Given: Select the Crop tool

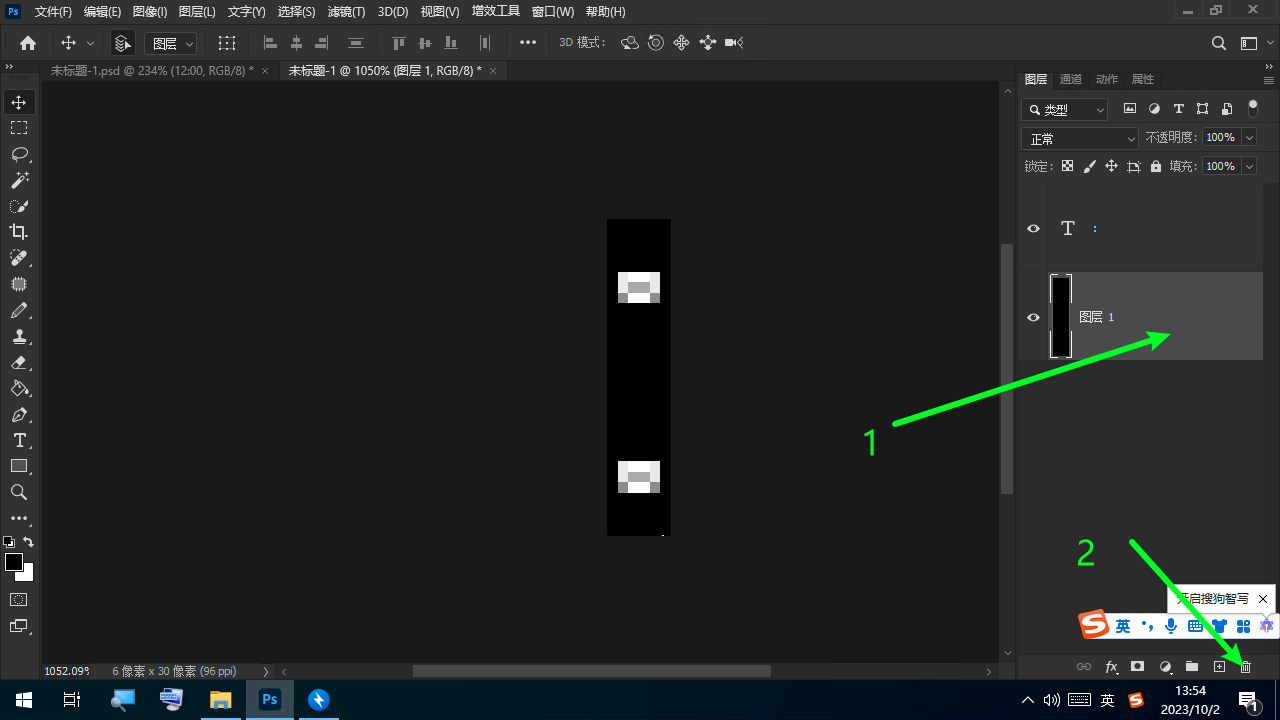Looking at the screenshot, I should [x=19, y=232].
